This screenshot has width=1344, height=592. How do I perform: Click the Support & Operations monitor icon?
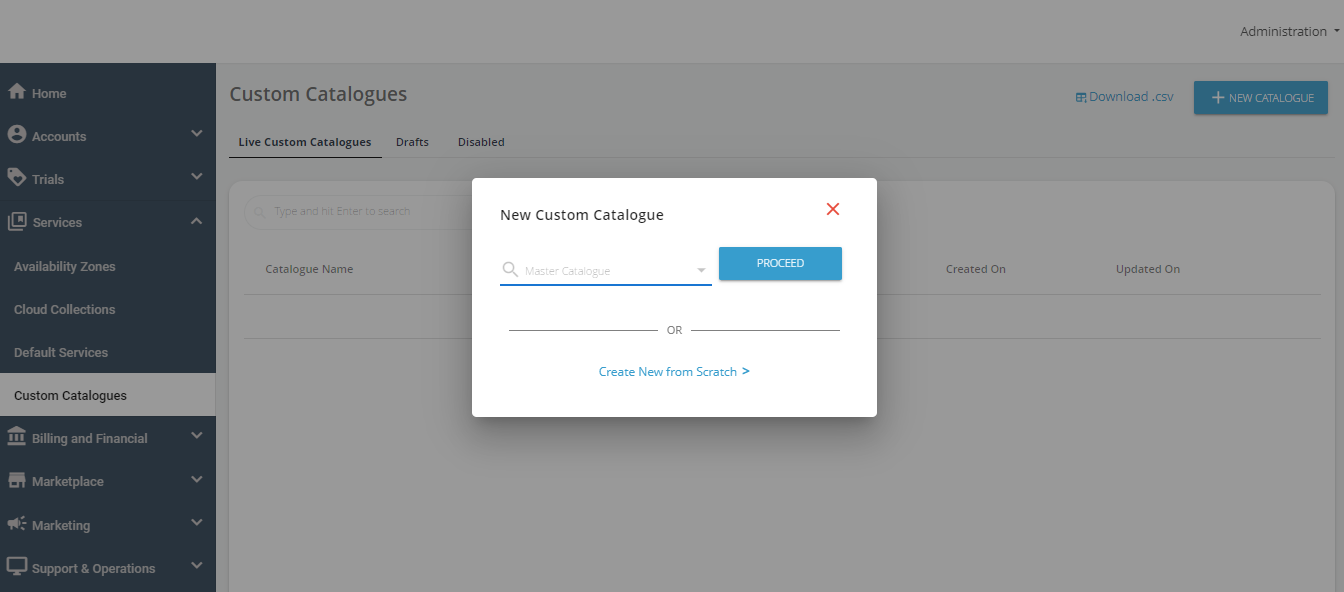pos(17,566)
